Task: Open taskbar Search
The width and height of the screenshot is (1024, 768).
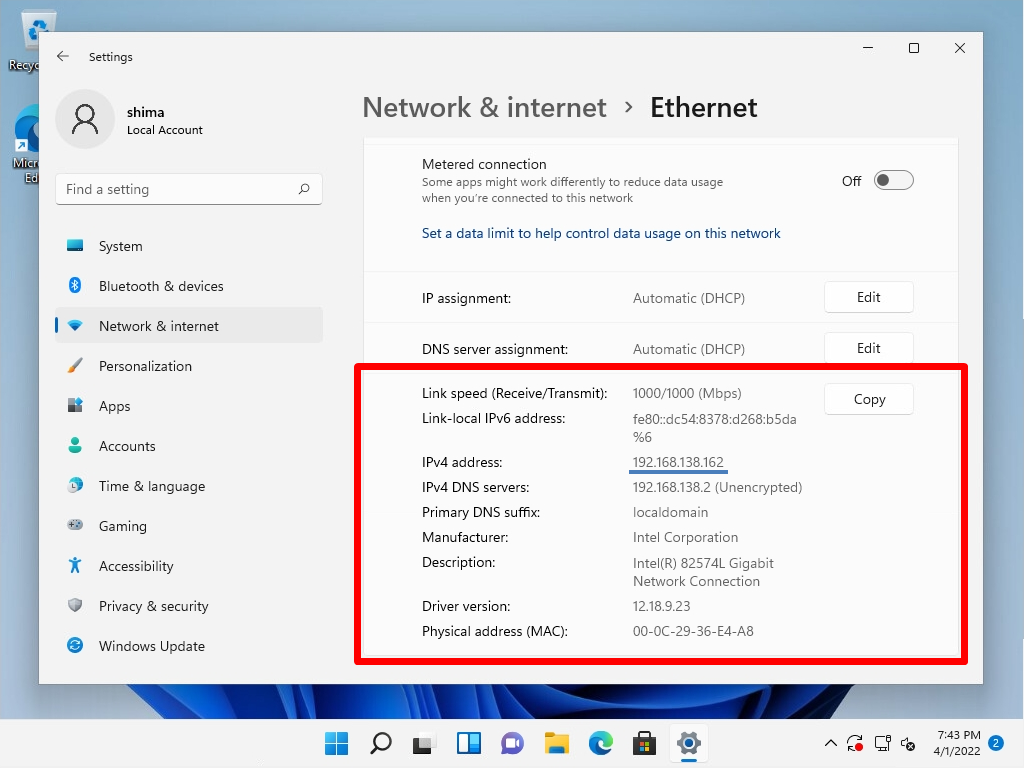Action: click(381, 743)
